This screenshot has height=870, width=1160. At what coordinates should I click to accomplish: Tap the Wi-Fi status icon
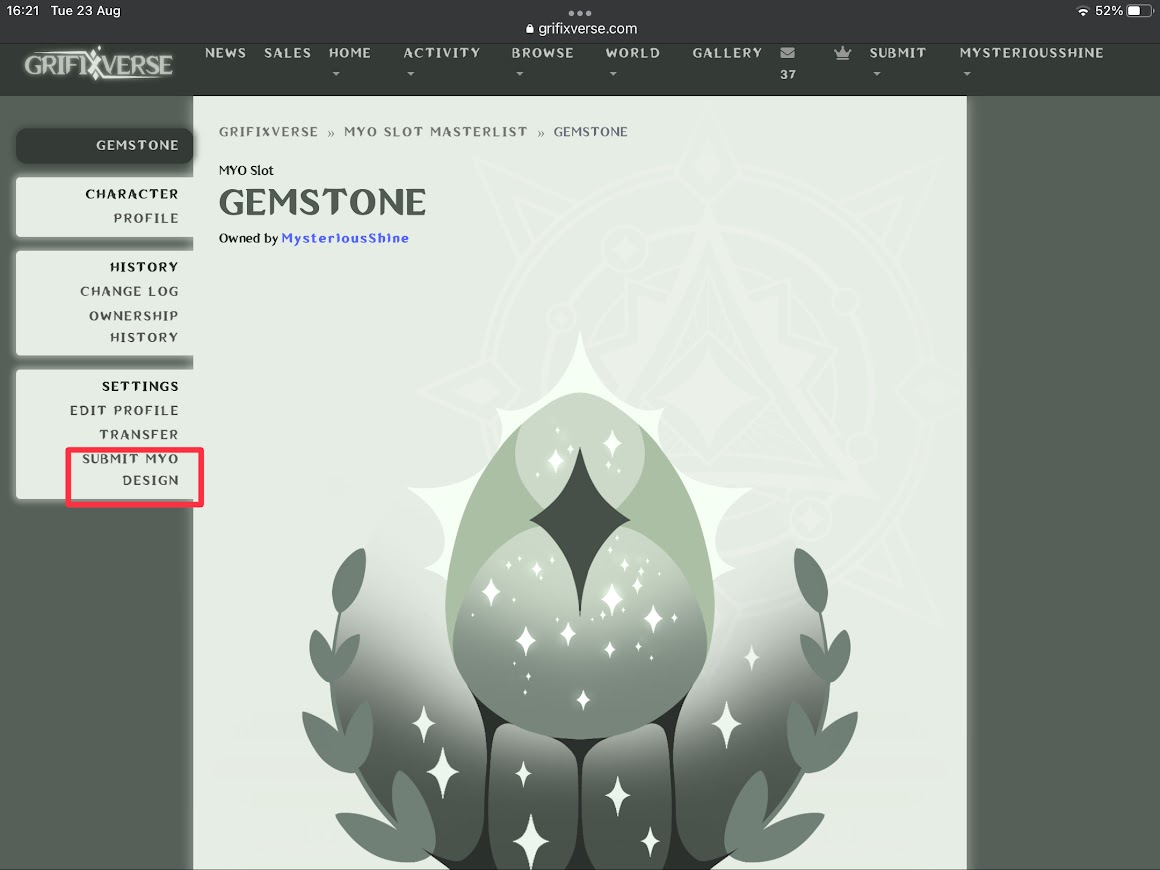pos(1082,11)
